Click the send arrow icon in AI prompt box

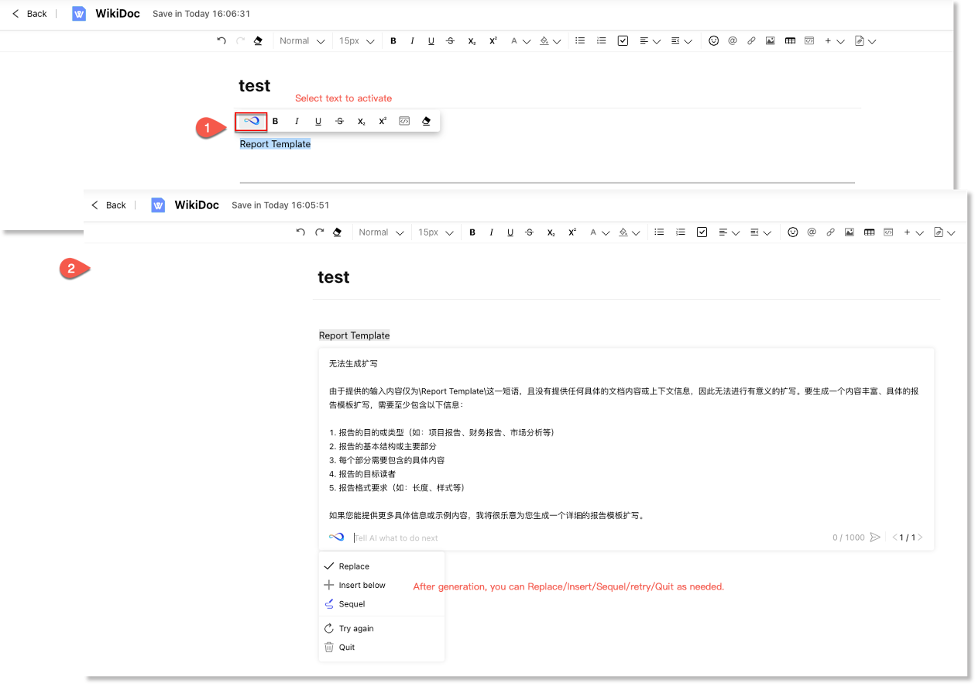click(875, 537)
